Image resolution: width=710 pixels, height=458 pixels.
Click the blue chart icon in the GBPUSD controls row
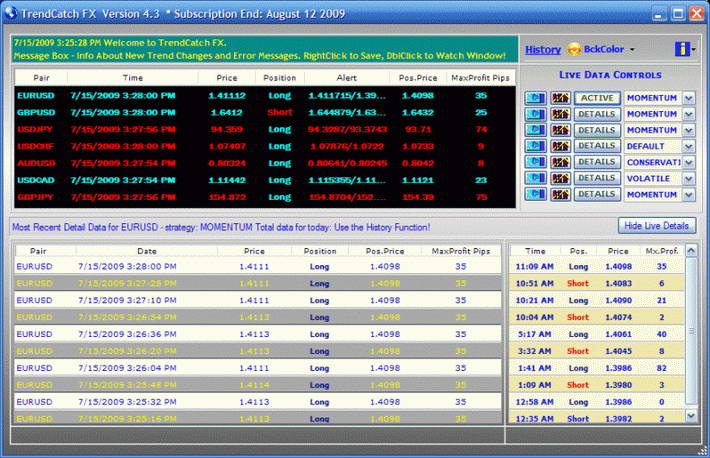[535, 114]
